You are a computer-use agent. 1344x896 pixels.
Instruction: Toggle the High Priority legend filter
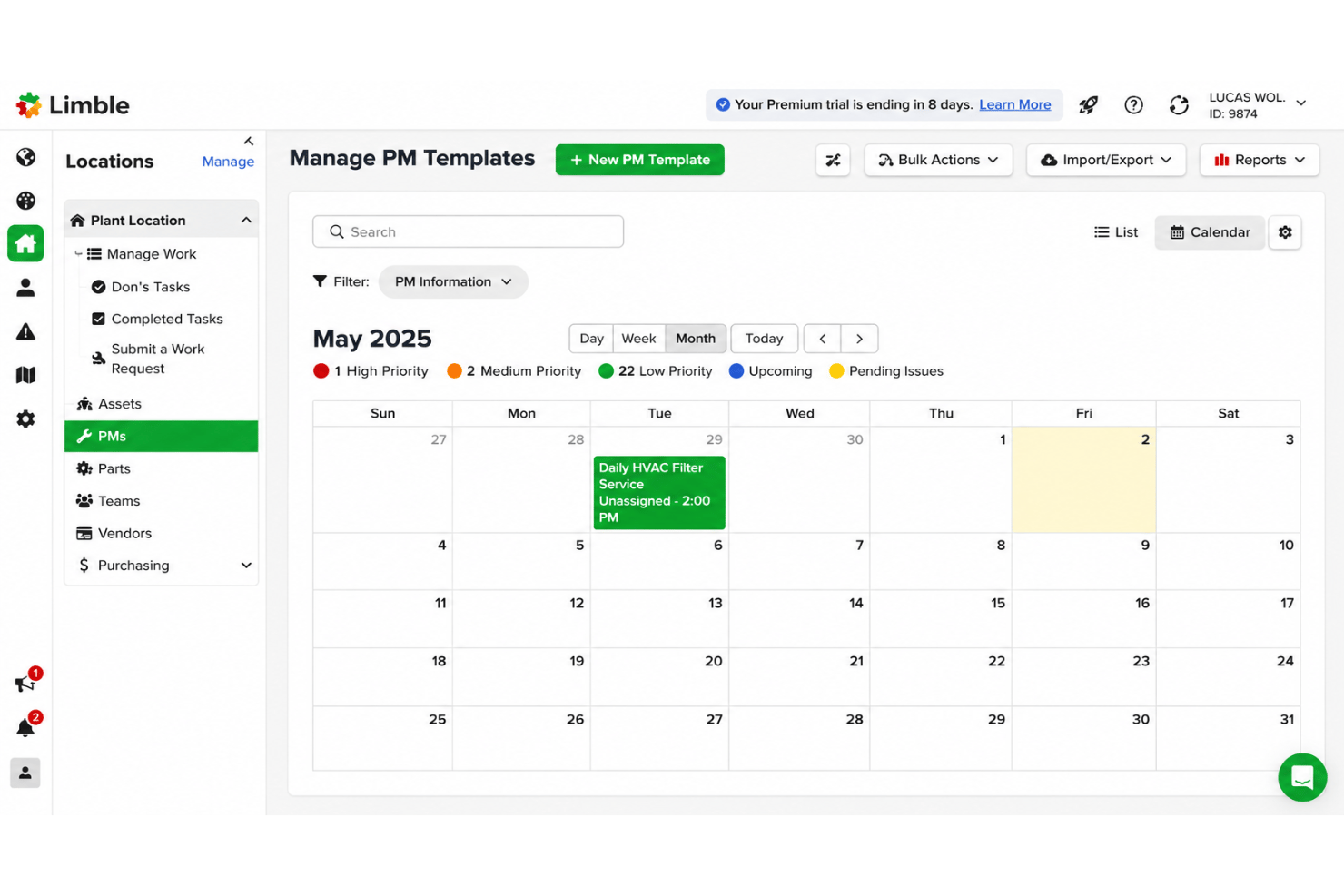click(371, 371)
